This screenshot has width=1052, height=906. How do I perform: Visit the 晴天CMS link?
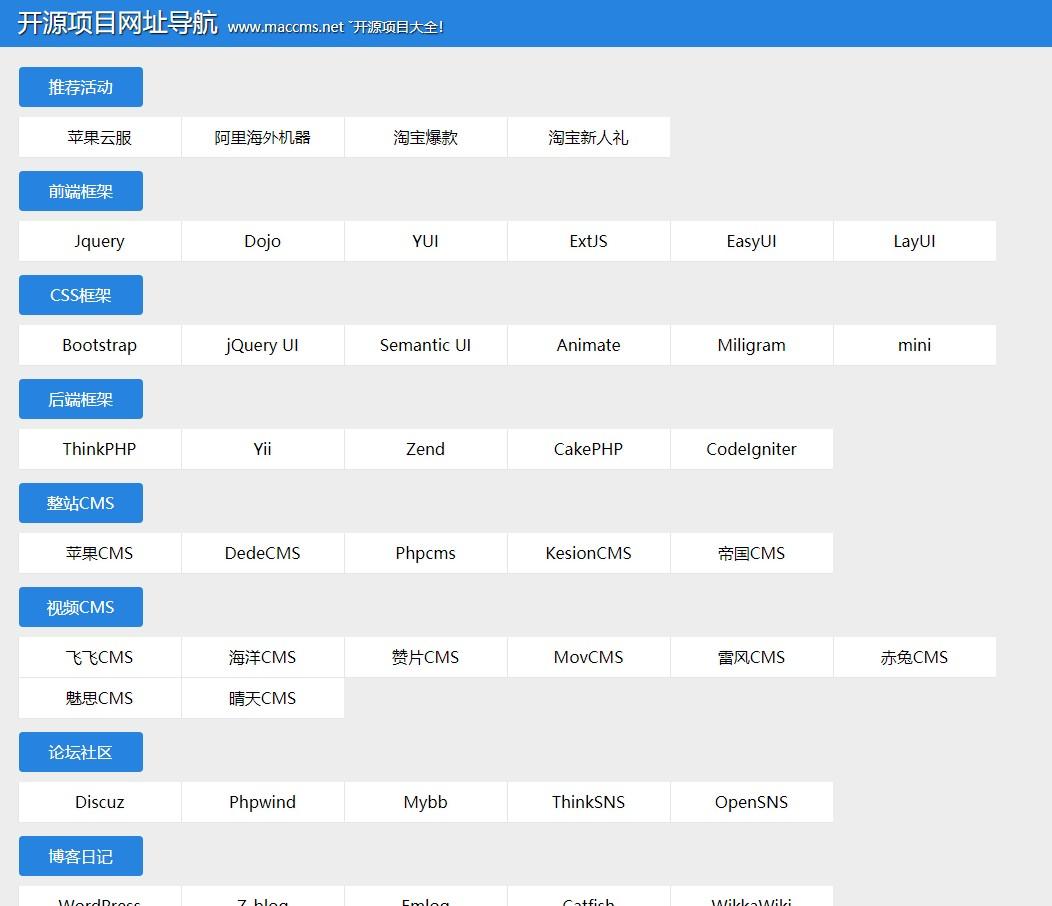coord(262,698)
